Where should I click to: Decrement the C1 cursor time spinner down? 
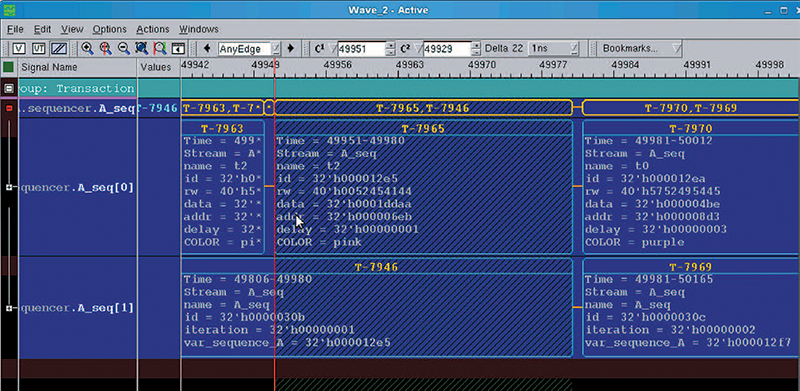coord(391,53)
